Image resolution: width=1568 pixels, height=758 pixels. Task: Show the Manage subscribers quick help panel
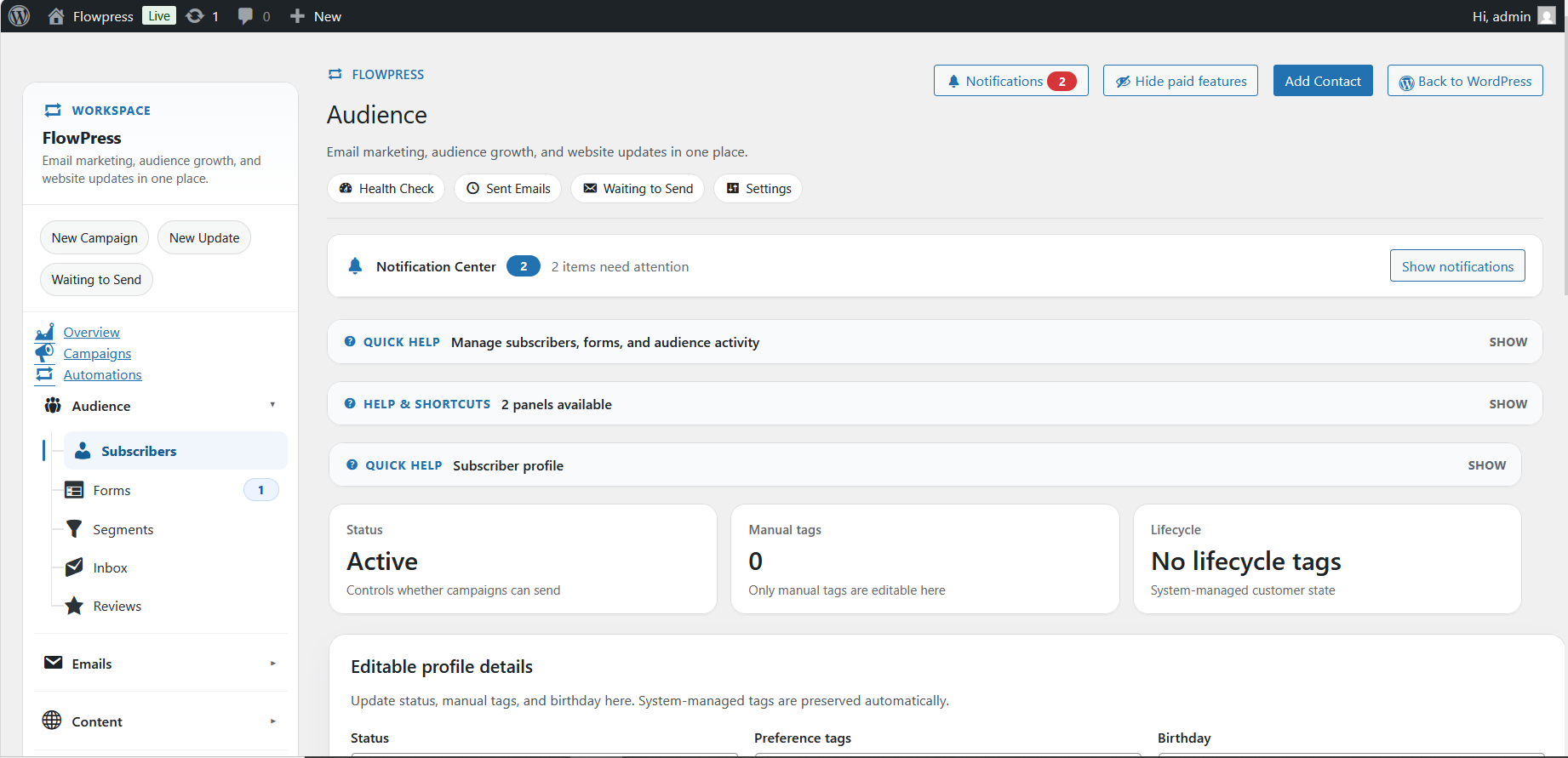(x=1508, y=342)
